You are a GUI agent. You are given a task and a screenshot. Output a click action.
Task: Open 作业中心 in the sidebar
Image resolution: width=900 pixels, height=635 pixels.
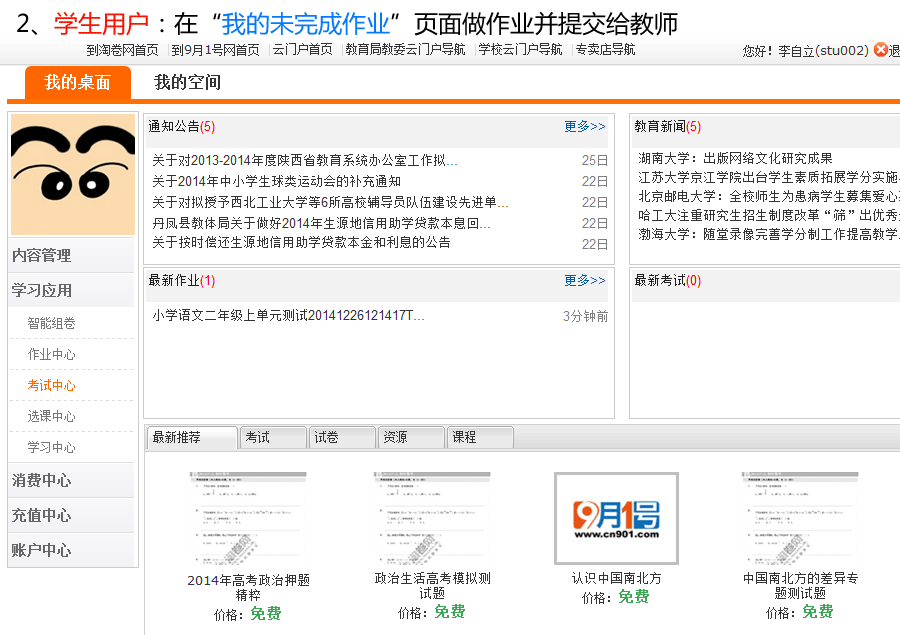[x=52, y=355]
